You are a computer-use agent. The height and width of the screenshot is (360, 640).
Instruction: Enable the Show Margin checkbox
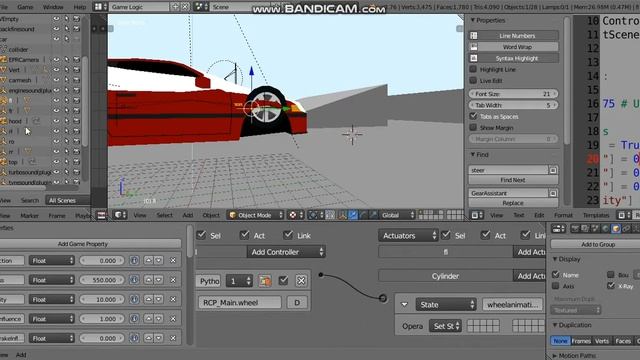tap(473, 127)
